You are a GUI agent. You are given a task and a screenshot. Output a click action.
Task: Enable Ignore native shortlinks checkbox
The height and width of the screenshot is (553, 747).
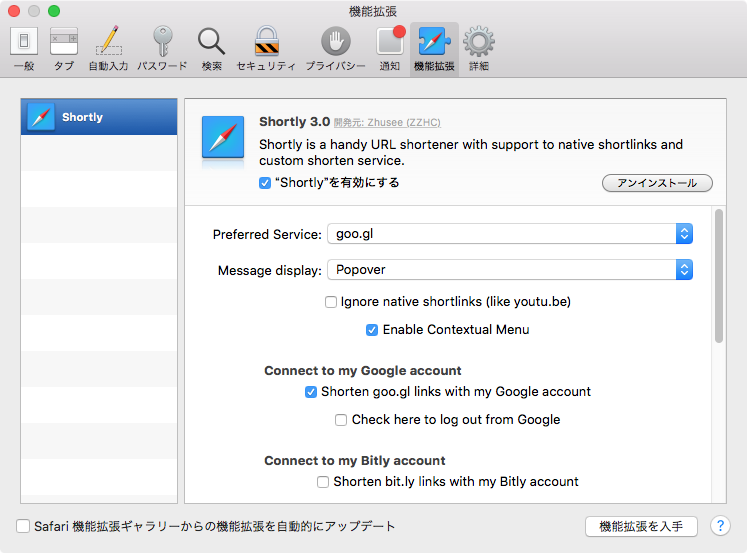pyautogui.click(x=331, y=302)
